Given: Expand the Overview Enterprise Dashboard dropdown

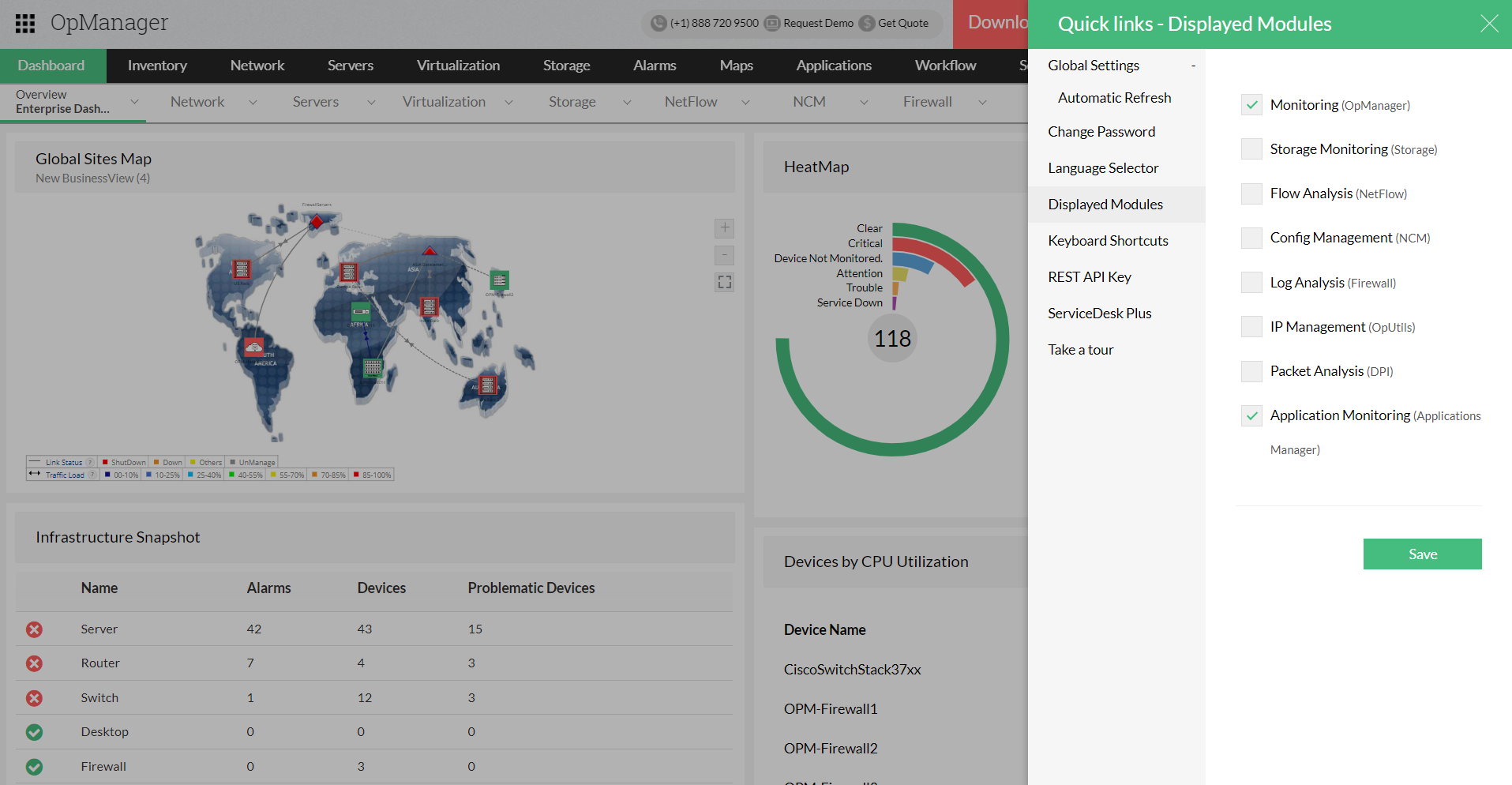Looking at the screenshot, I should [134, 102].
